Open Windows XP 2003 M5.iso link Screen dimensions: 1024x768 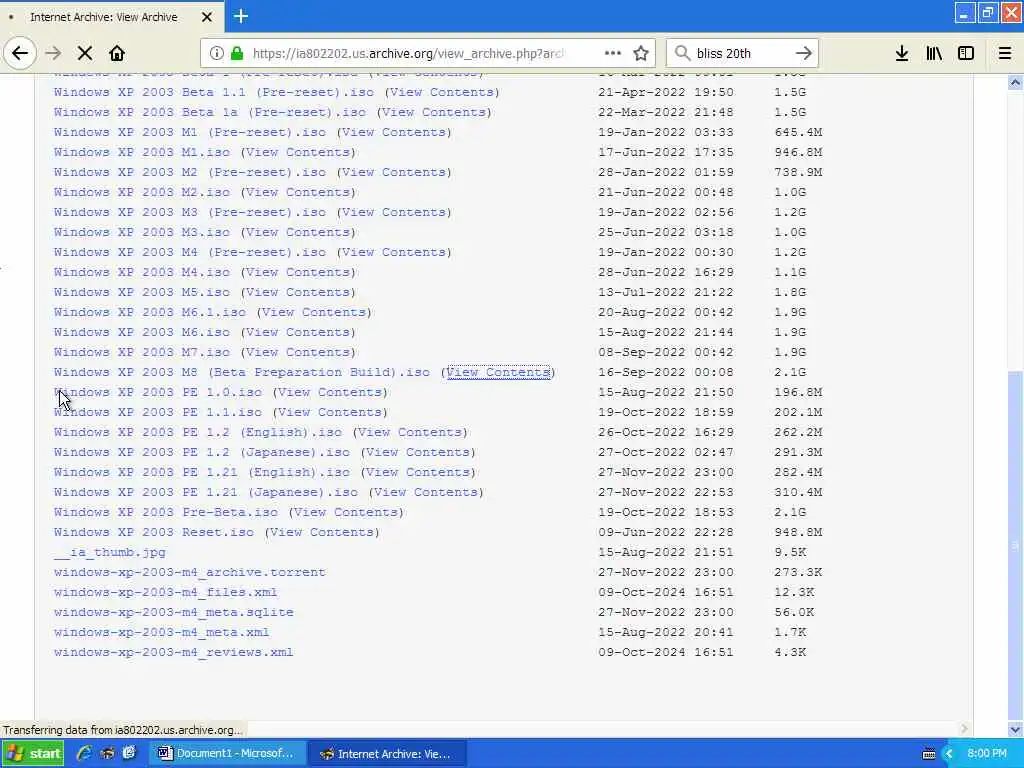pos(142,292)
